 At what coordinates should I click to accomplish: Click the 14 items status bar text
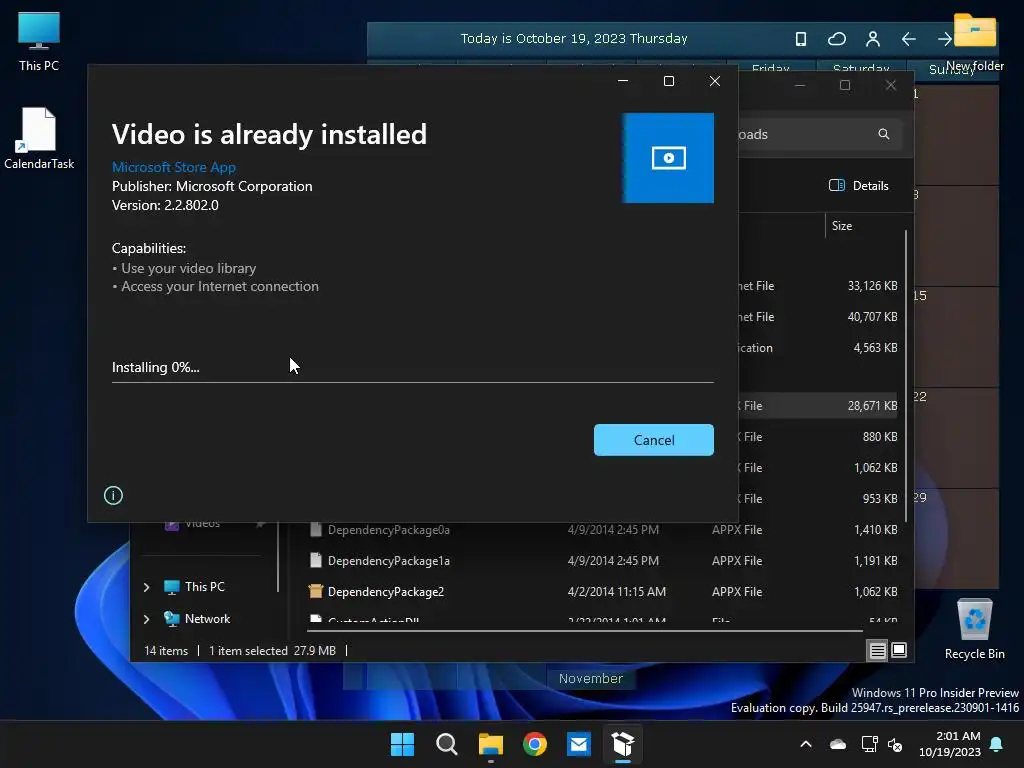click(x=166, y=651)
